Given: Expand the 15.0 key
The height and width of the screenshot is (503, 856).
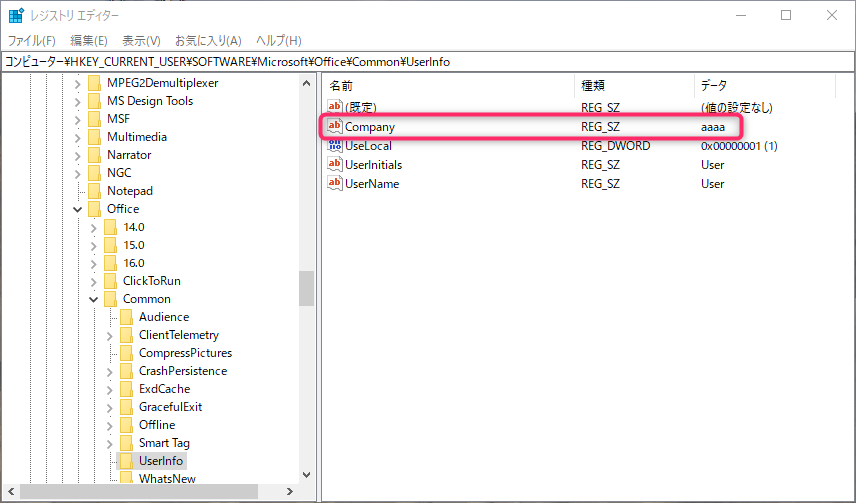Looking at the screenshot, I should (93, 246).
